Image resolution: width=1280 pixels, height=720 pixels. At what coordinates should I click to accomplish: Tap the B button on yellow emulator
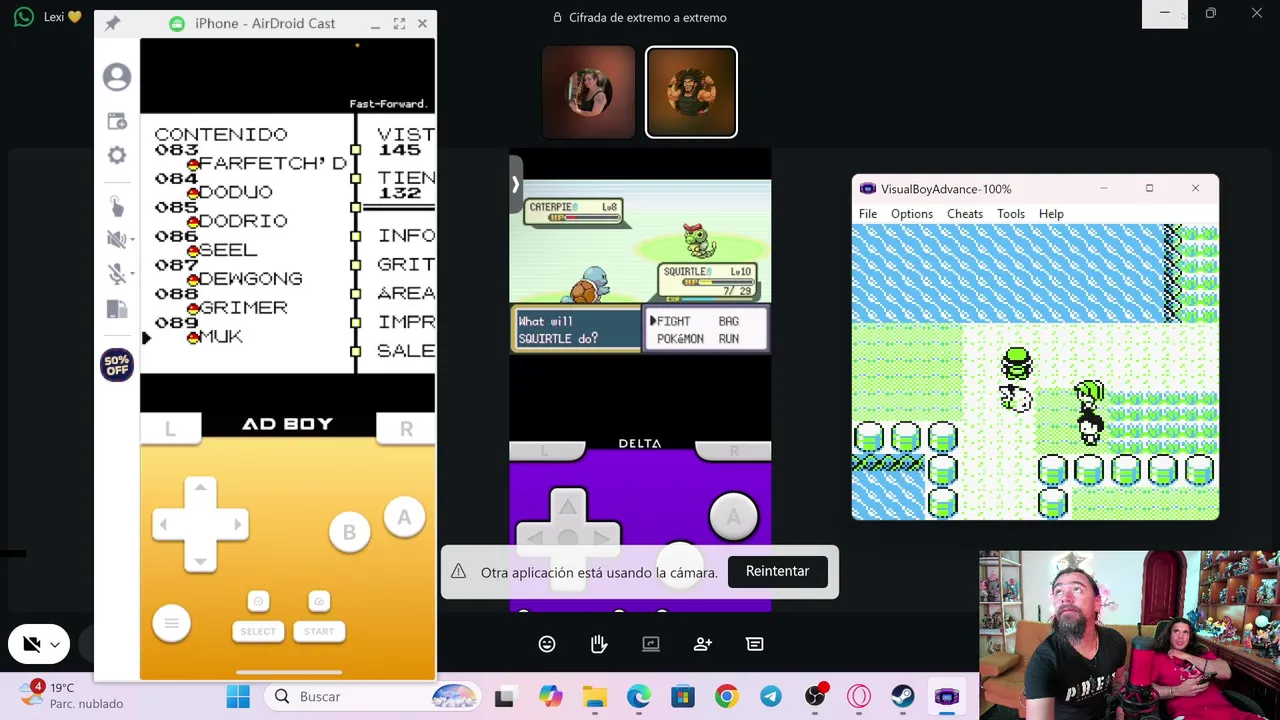(x=349, y=533)
